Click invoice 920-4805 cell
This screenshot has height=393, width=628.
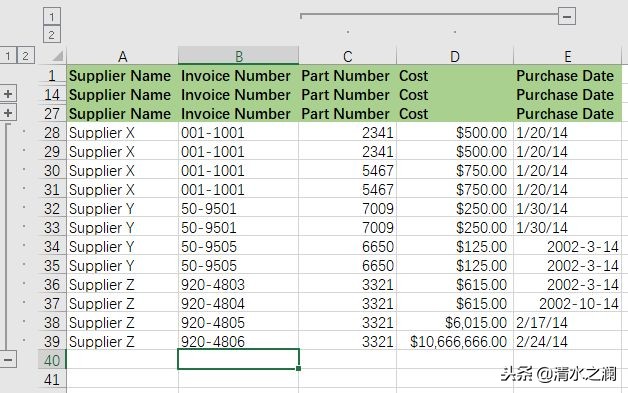239,322
